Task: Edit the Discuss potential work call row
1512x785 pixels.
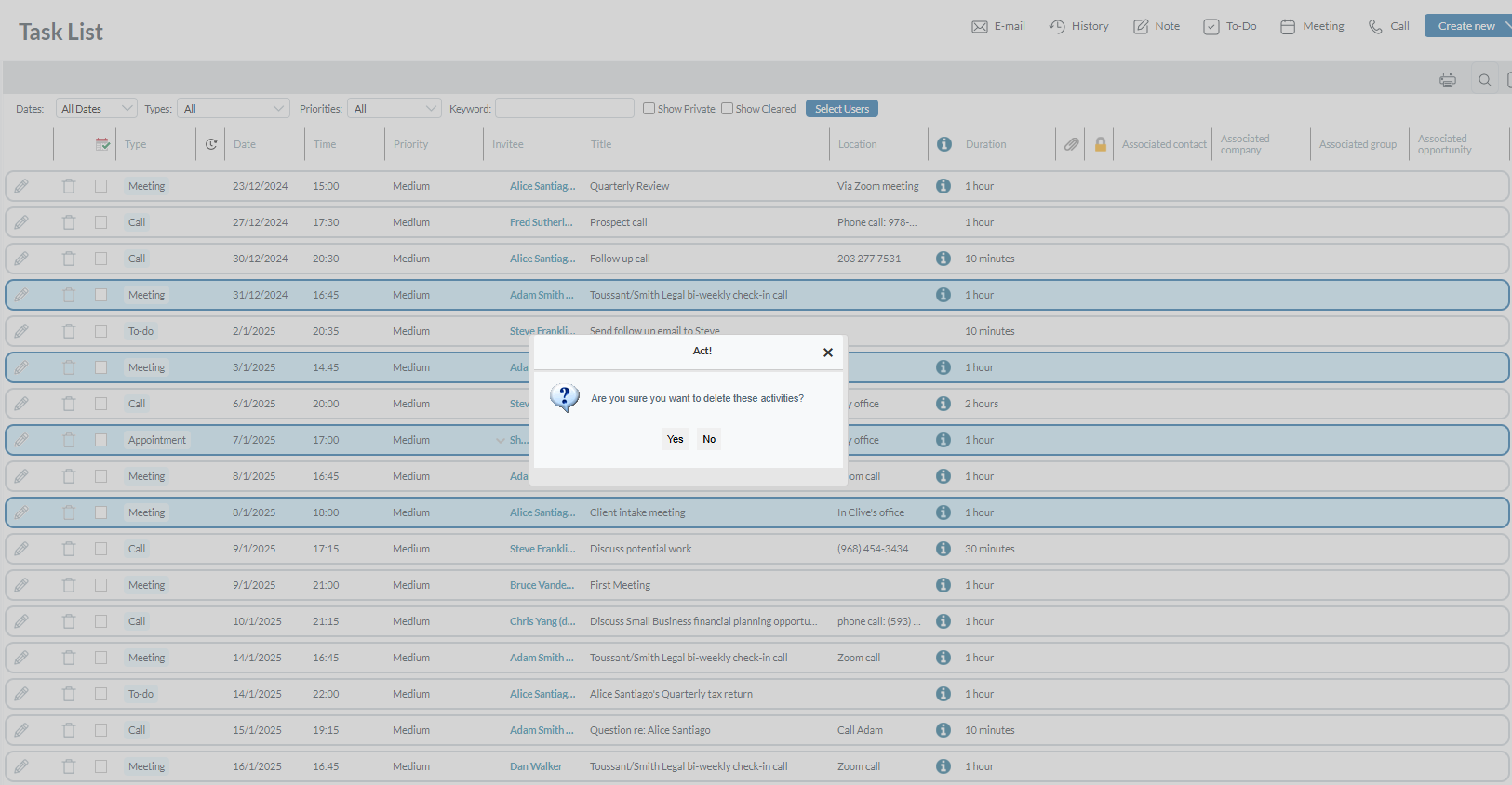Action: (x=21, y=549)
